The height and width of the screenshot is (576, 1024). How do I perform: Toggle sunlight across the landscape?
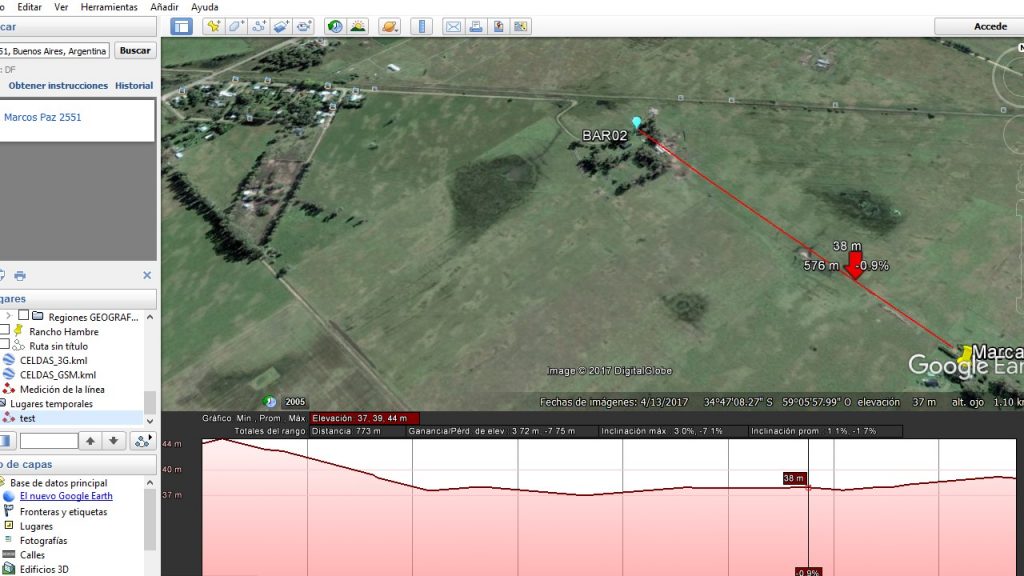click(x=358, y=26)
